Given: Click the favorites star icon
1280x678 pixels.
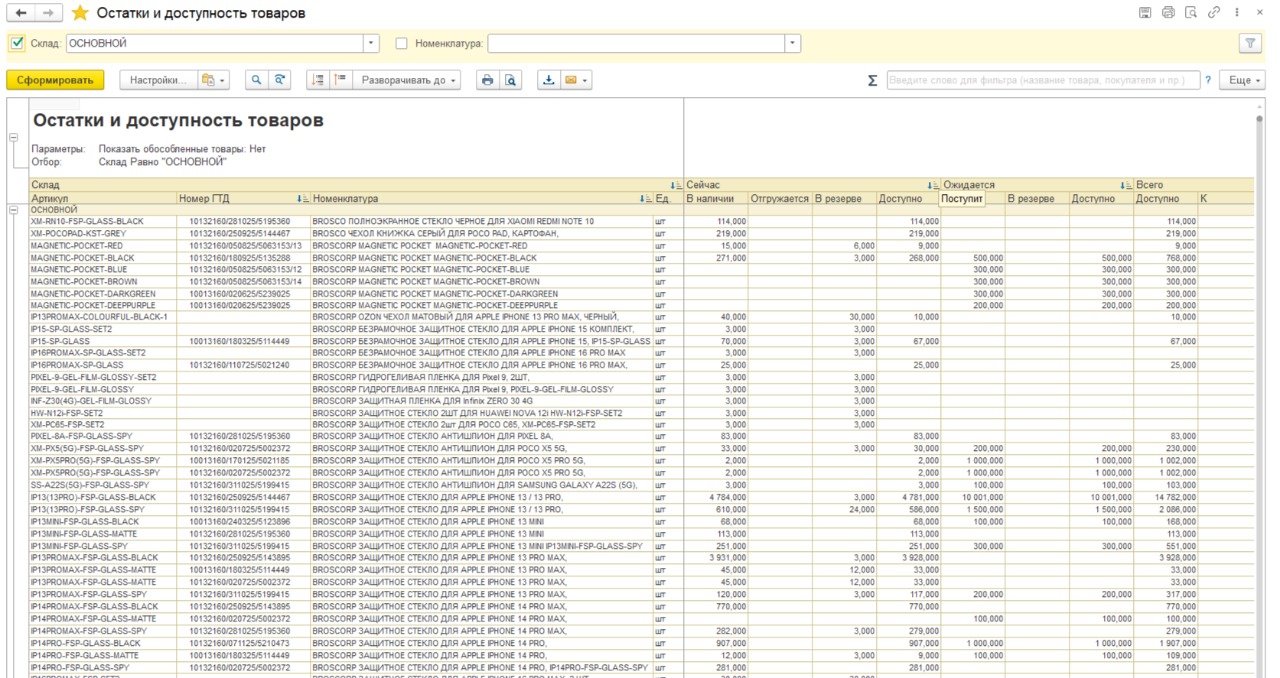Looking at the screenshot, I should pyautogui.click(x=80, y=13).
